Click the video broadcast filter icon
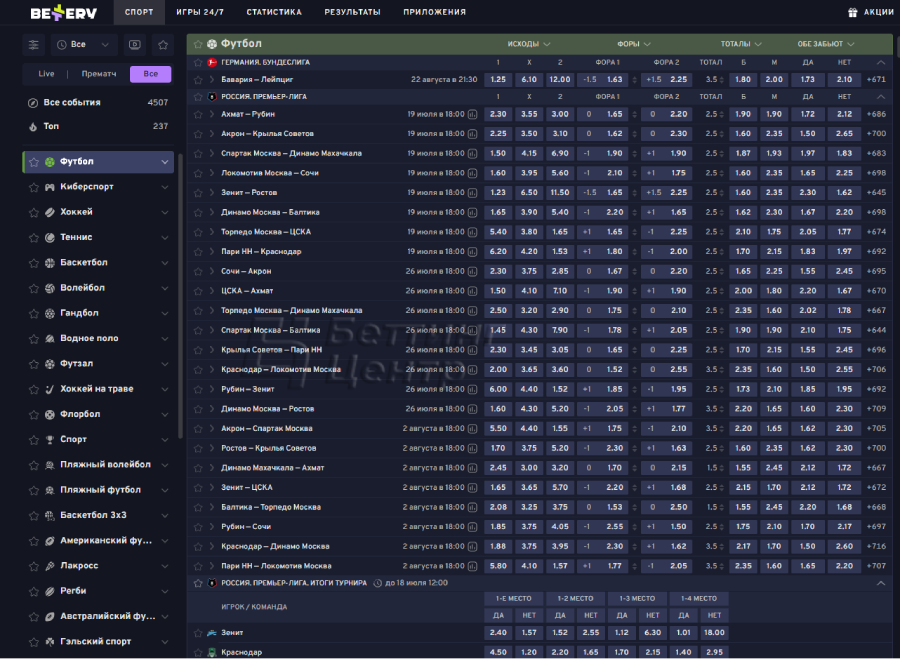 click(135, 45)
